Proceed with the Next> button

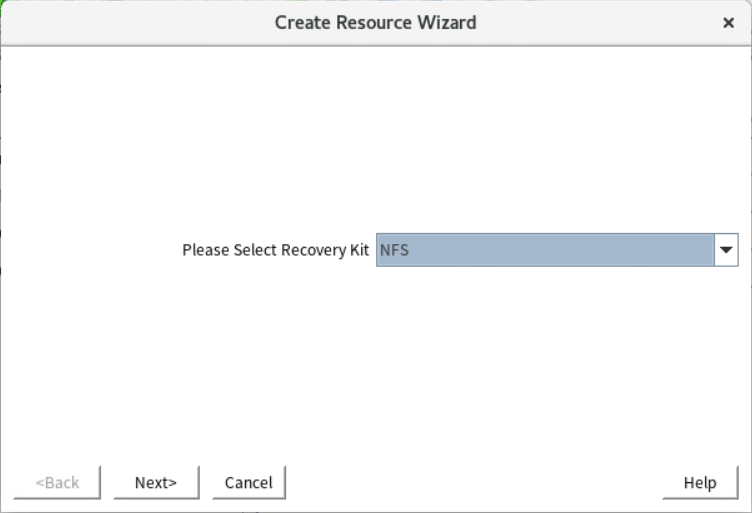tap(156, 482)
